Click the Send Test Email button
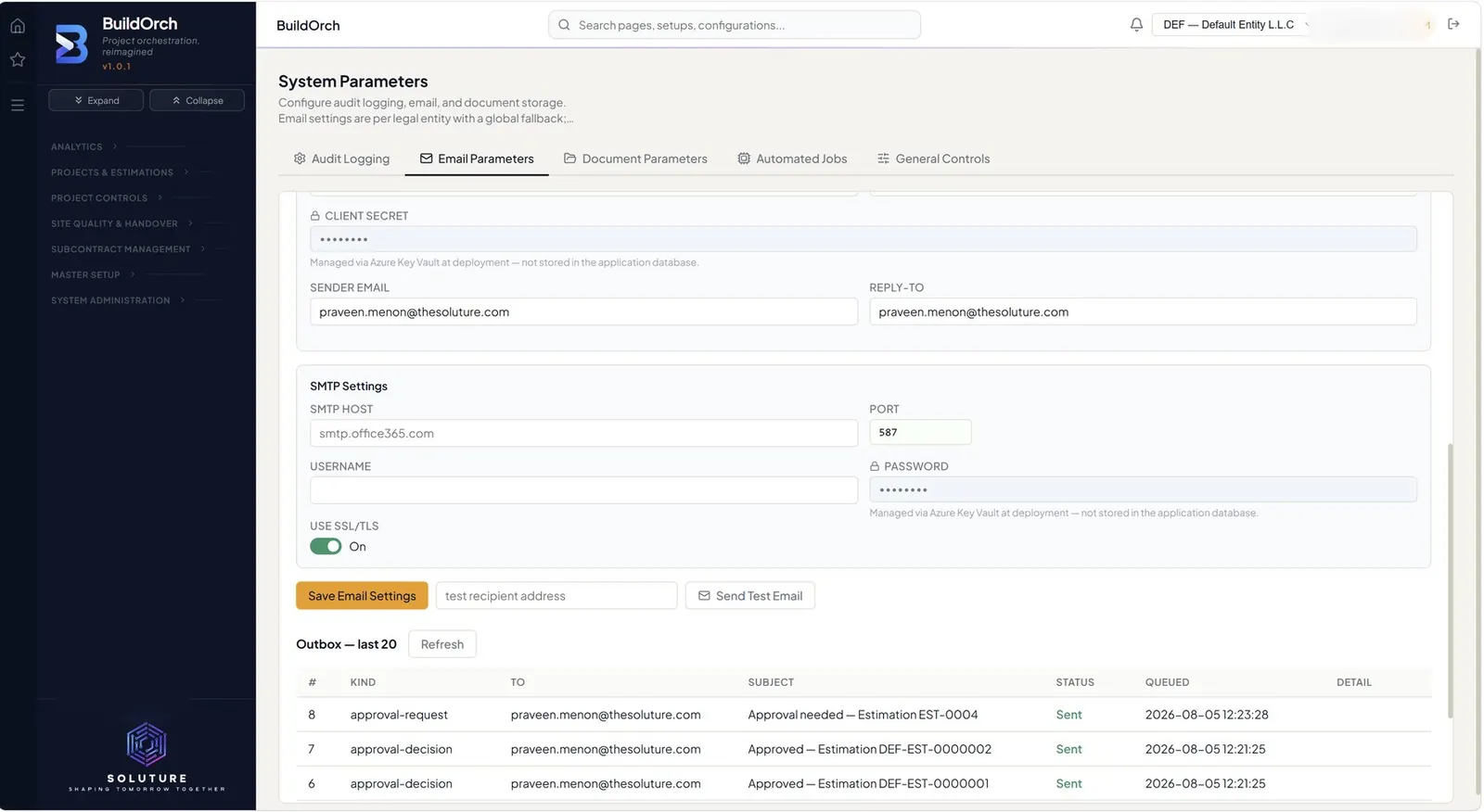The width and height of the screenshot is (1484, 812). (x=750, y=596)
